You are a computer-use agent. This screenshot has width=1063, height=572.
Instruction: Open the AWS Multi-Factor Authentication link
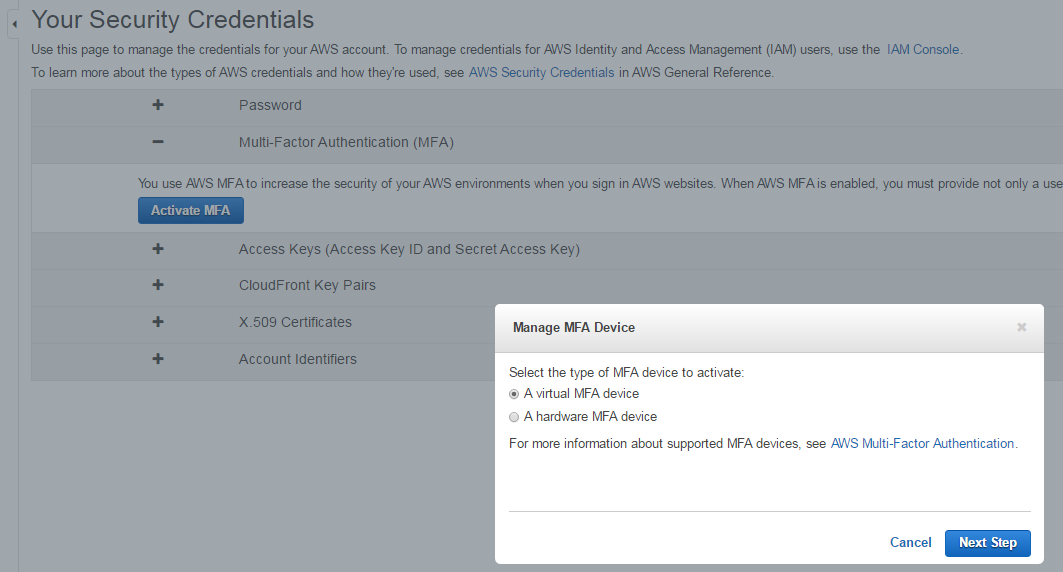tap(922, 443)
